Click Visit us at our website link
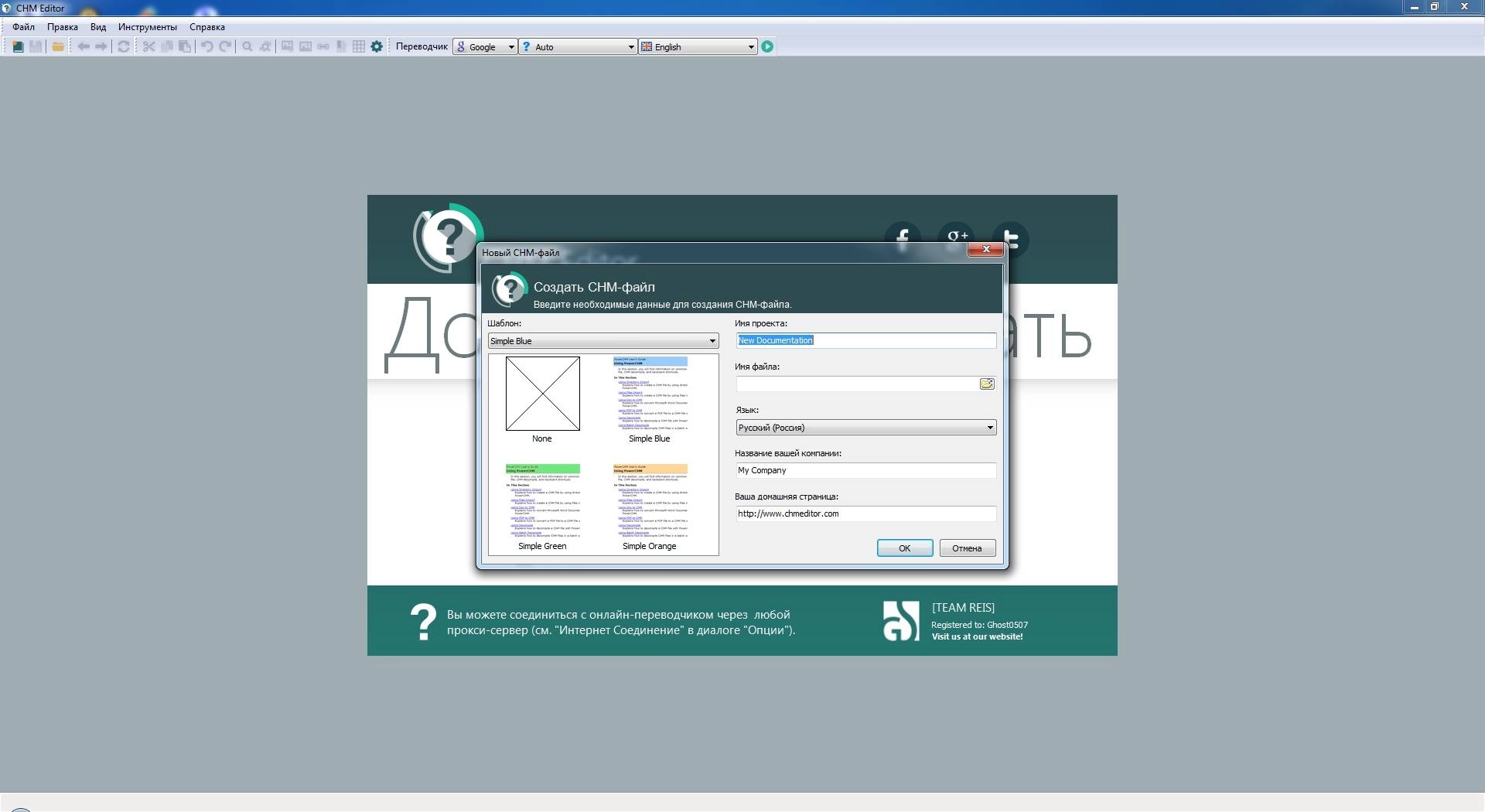Viewport: 1485px width, 812px height. pos(977,636)
